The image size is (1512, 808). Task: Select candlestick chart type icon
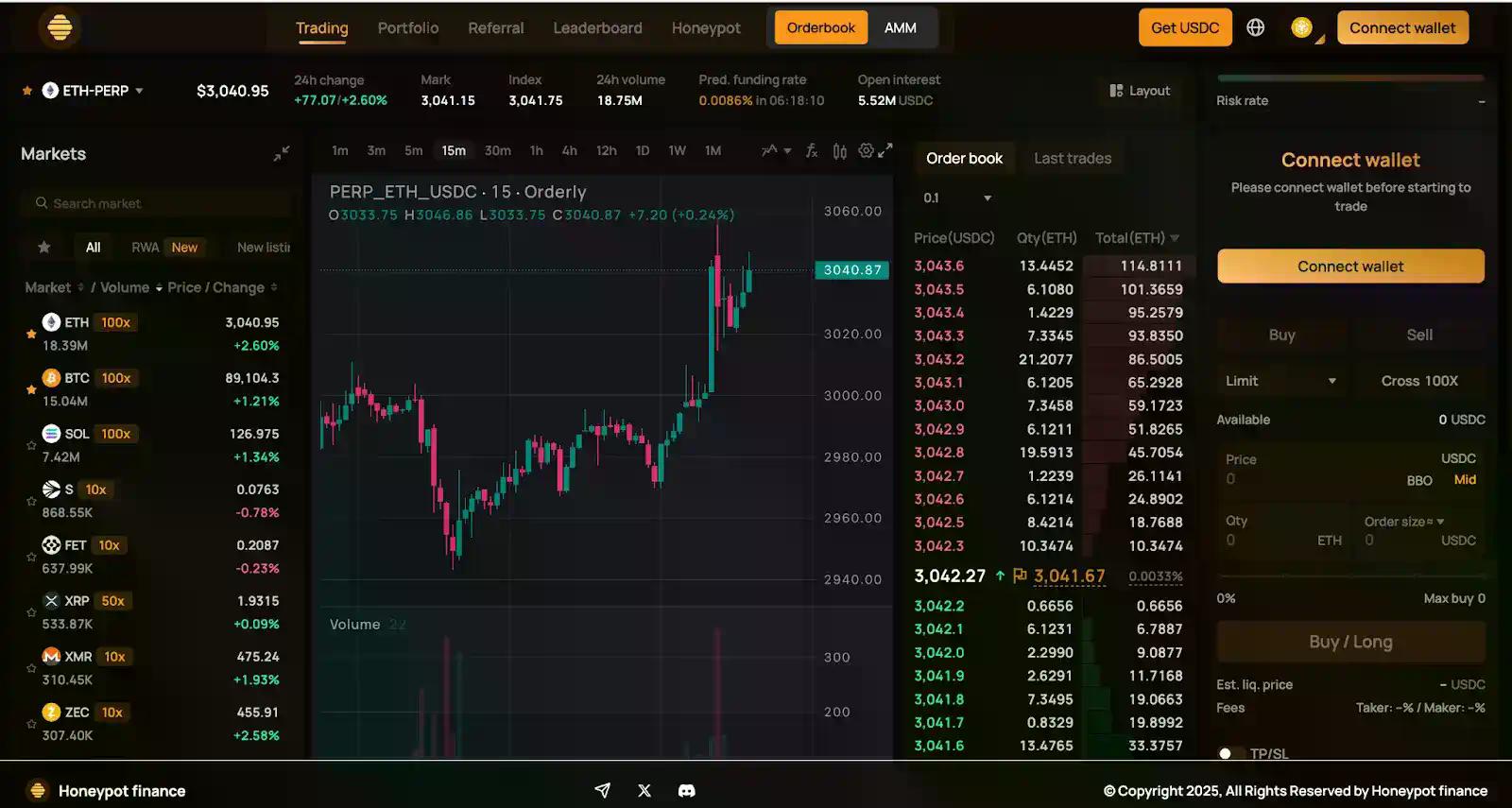click(x=839, y=151)
